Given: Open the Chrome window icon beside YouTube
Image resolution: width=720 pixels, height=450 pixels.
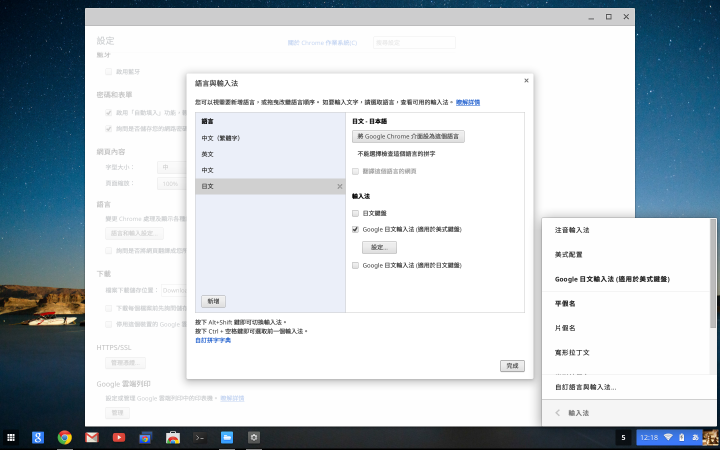Looking at the screenshot, I should 146,438.
